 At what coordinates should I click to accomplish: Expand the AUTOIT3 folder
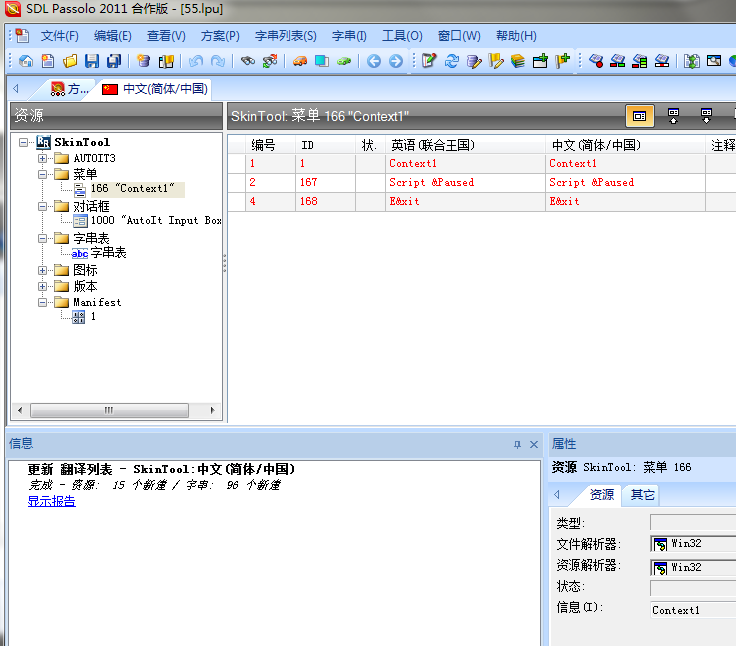point(42,158)
